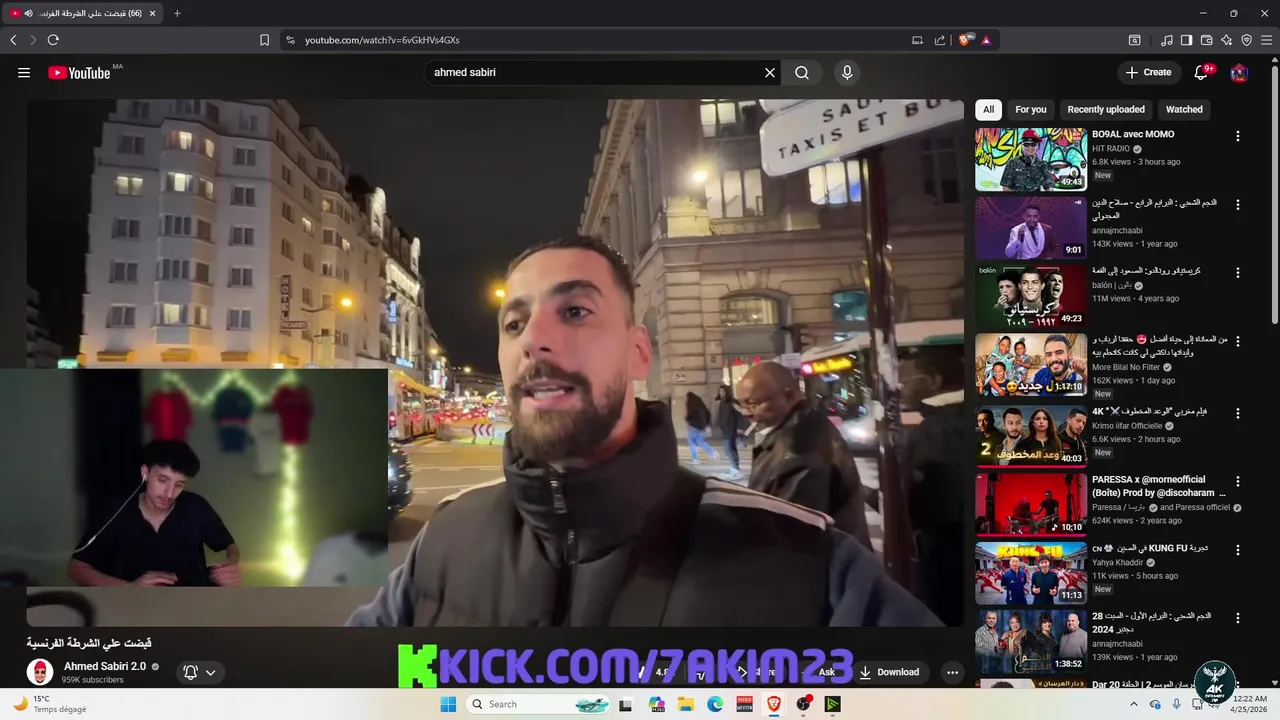The height and width of the screenshot is (720, 1280).
Task: Open File Explorer from the taskbar
Action: 686,704
